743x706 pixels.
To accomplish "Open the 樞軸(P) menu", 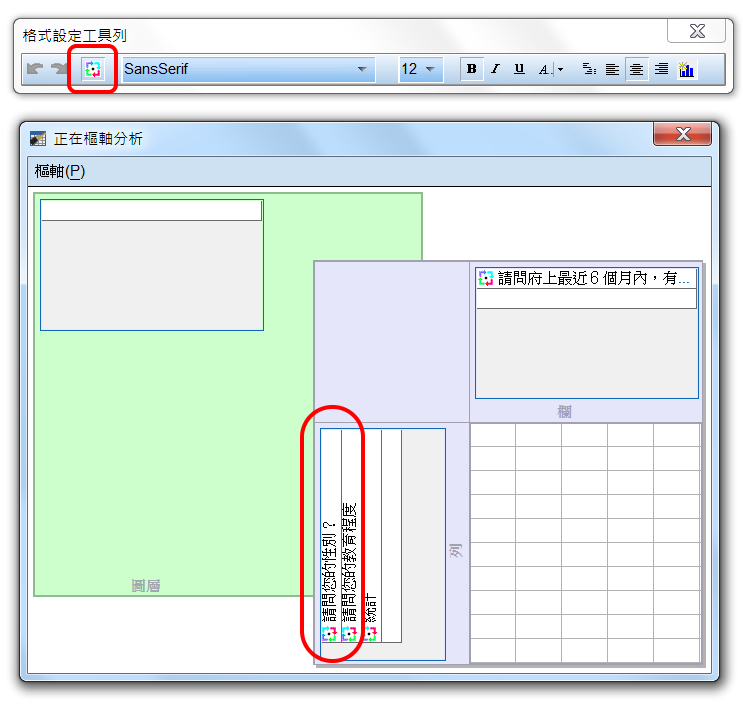I will [60, 171].
